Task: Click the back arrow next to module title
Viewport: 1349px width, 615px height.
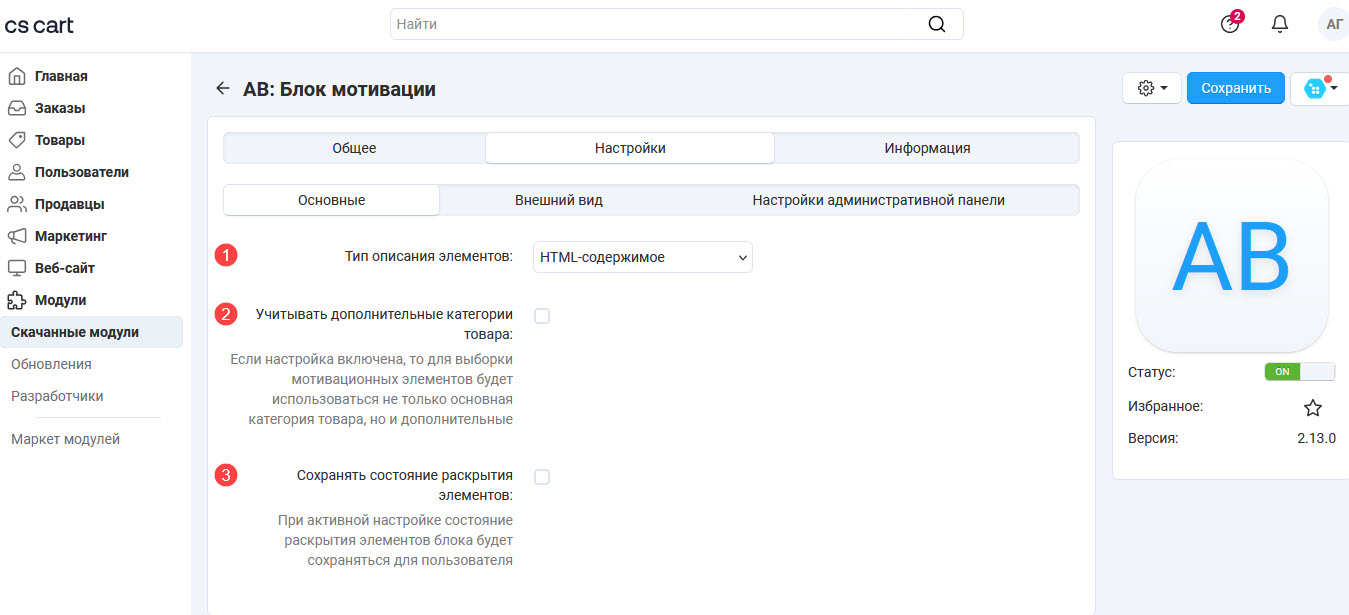Action: click(x=222, y=89)
